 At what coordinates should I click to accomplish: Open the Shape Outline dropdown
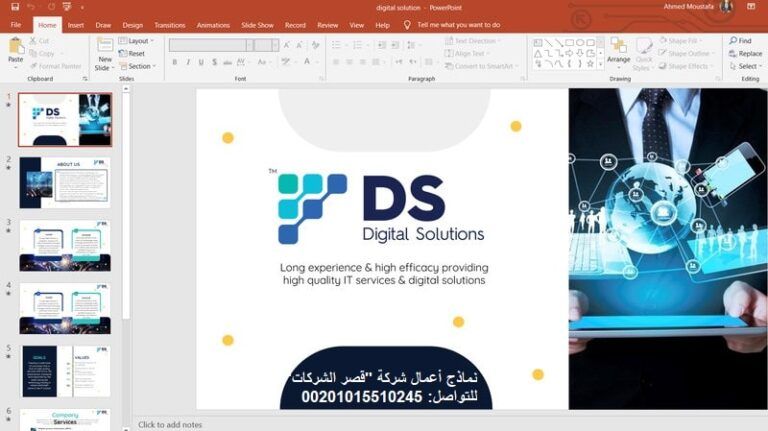[x=687, y=53]
